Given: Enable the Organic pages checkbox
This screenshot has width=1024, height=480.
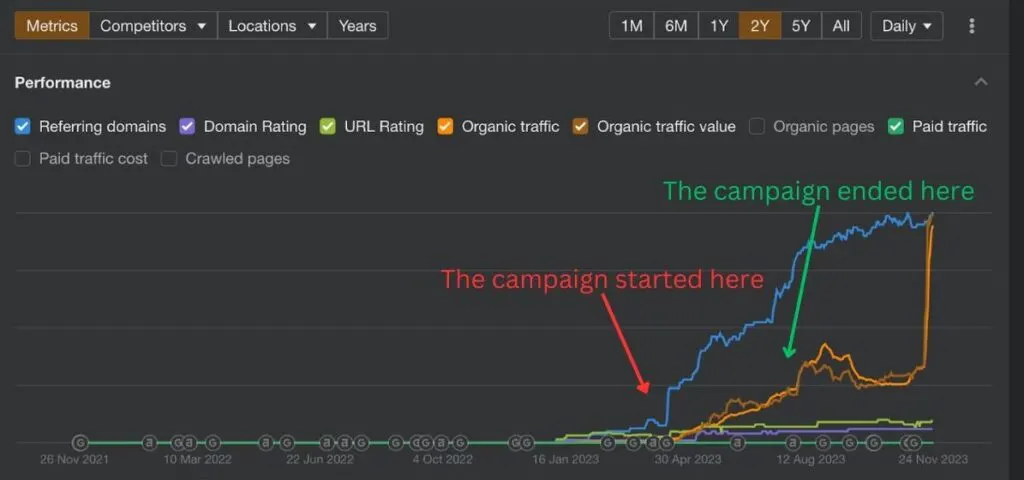Looking at the screenshot, I should click(x=757, y=127).
